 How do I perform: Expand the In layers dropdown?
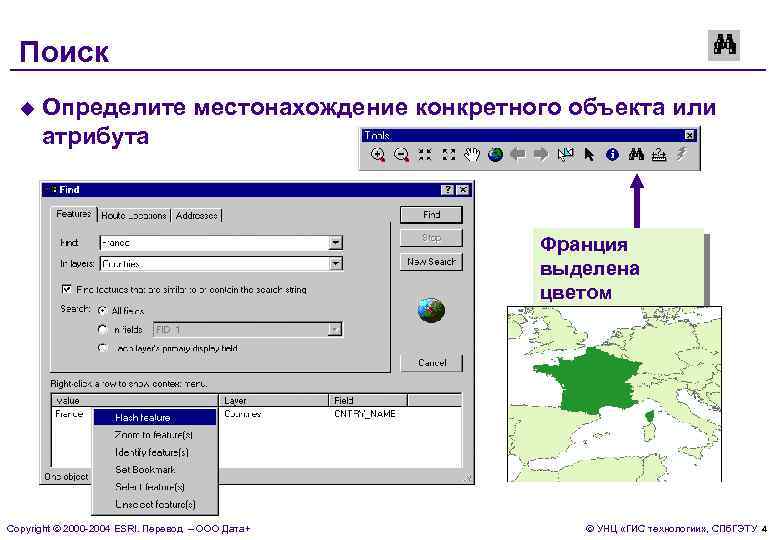point(336,264)
